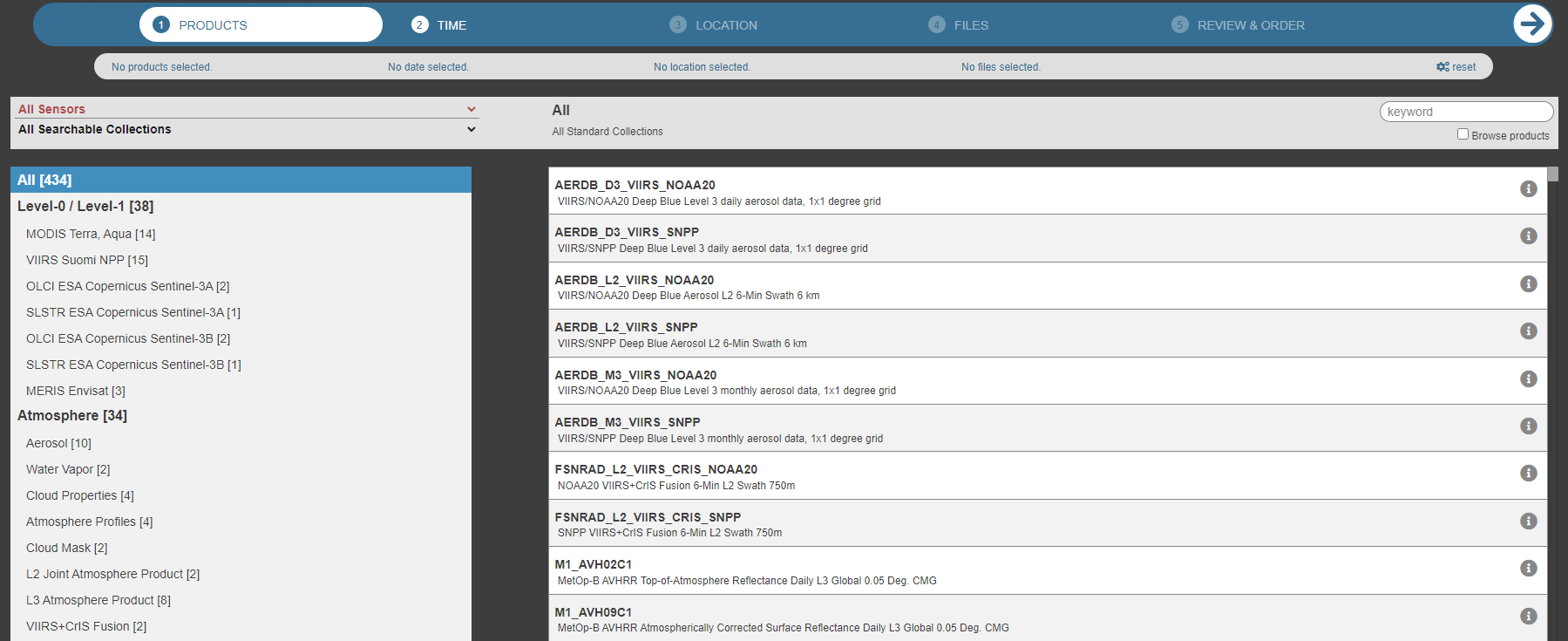Go to the Location step tab
Image resolution: width=1568 pixels, height=641 pixels.
(x=714, y=25)
